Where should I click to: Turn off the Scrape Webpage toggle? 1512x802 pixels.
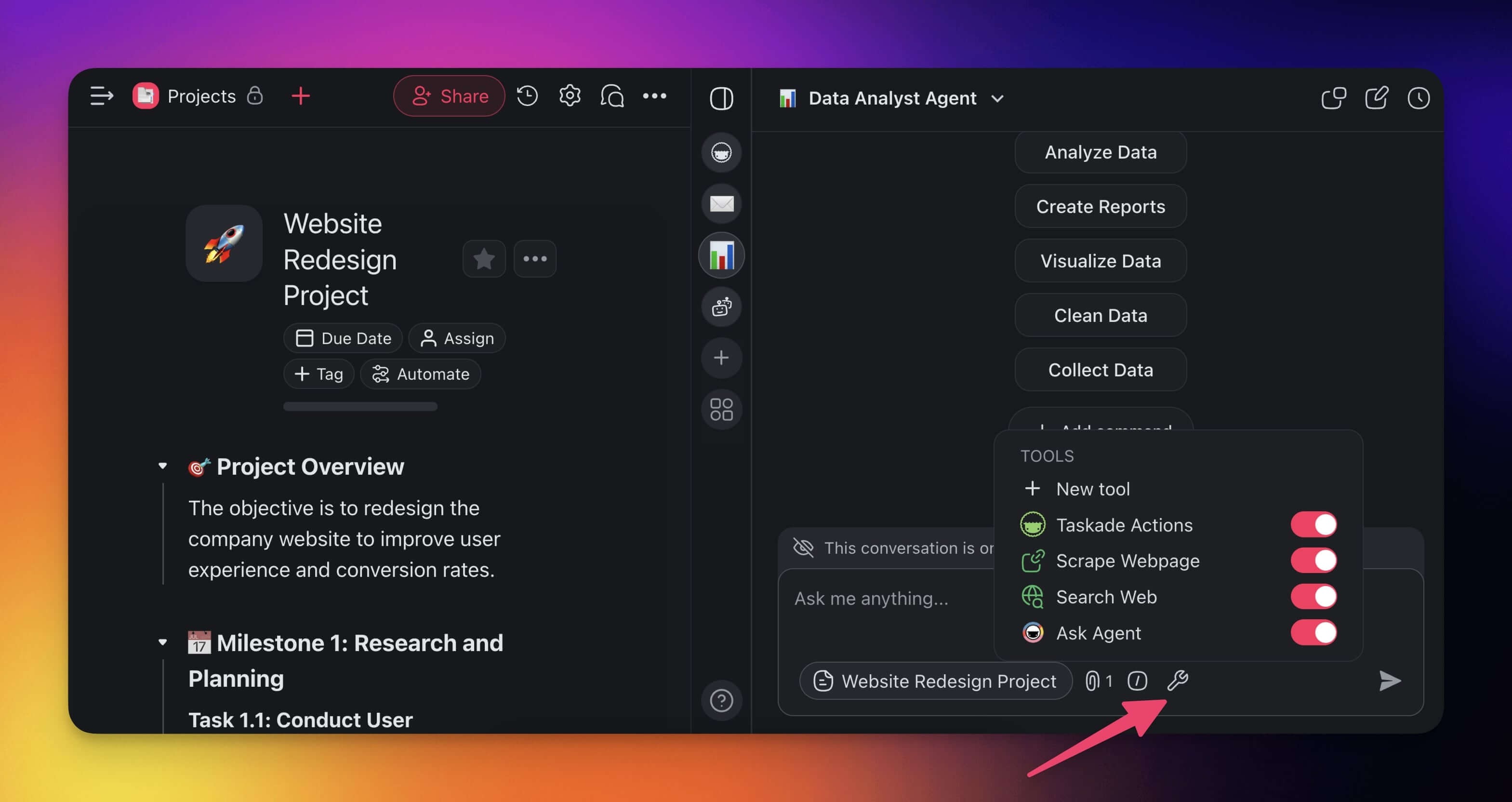point(1313,560)
